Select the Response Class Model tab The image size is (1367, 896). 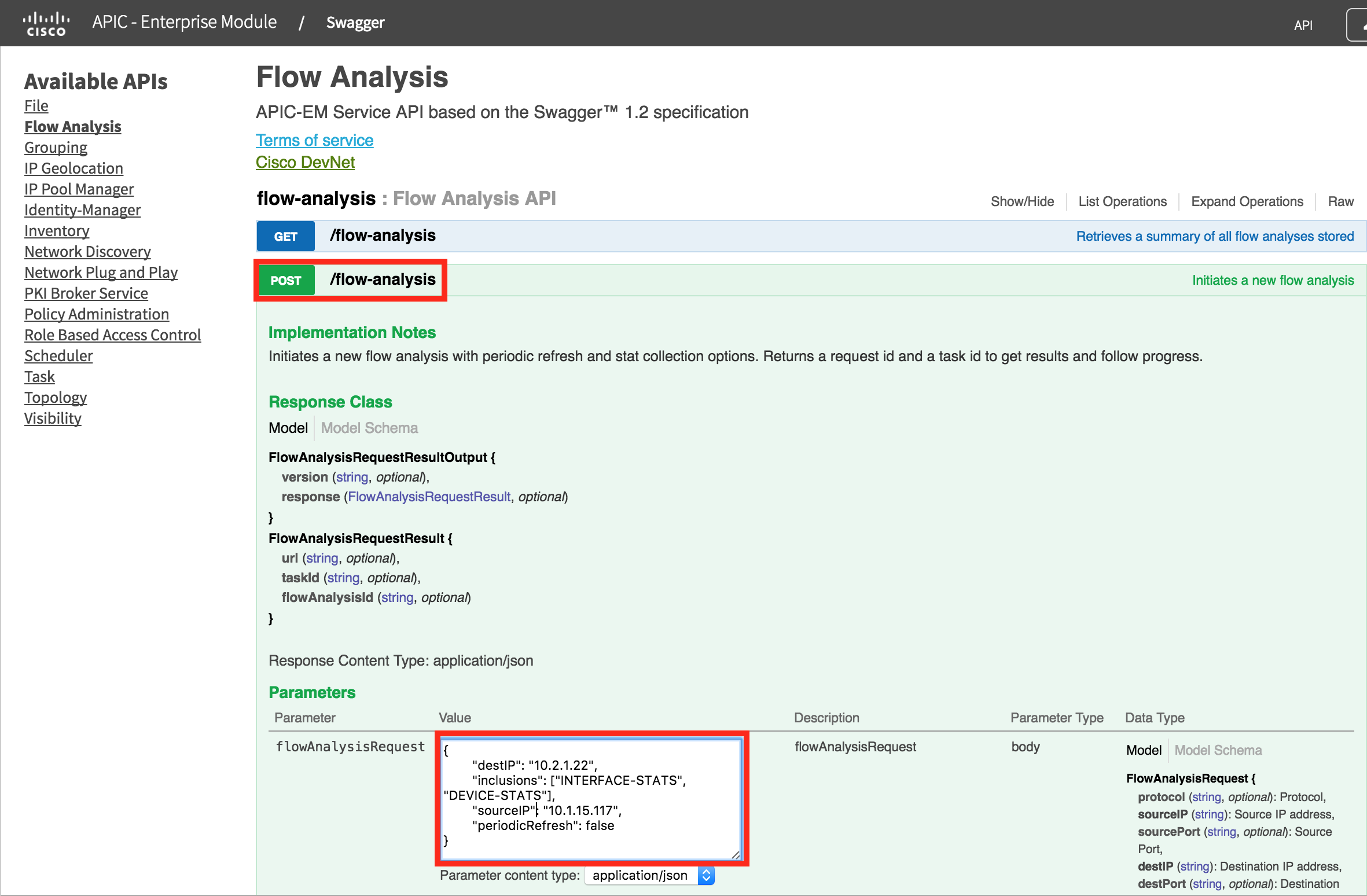point(288,428)
